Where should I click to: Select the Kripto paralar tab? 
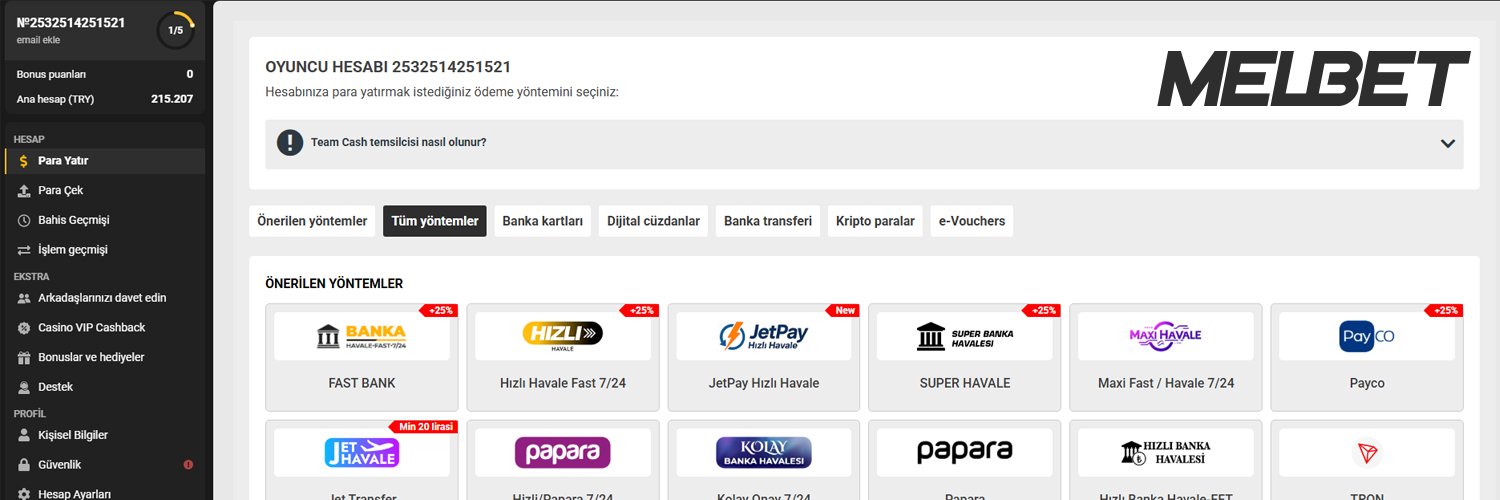tap(875, 221)
